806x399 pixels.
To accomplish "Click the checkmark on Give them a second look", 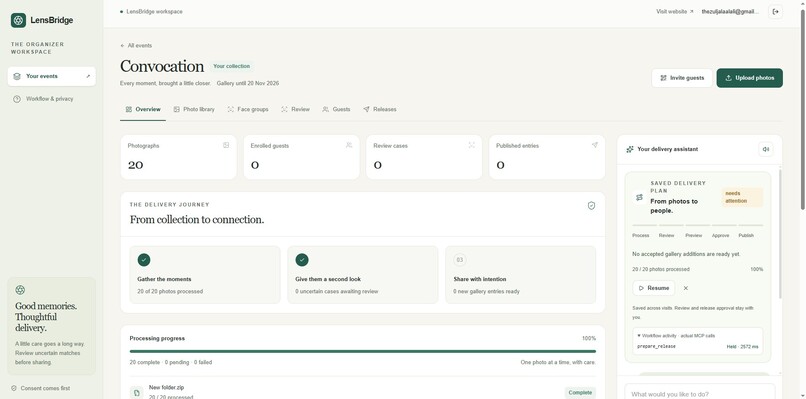I will [x=302, y=260].
